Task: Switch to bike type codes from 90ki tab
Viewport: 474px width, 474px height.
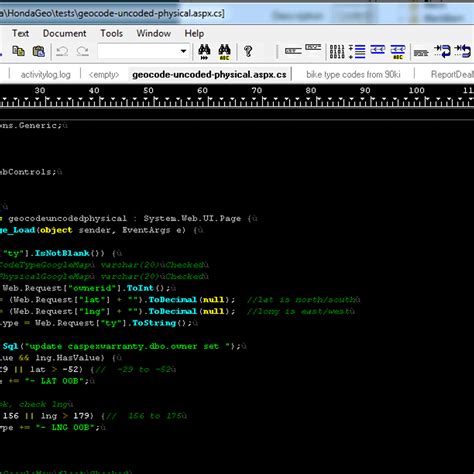Action: click(353, 74)
